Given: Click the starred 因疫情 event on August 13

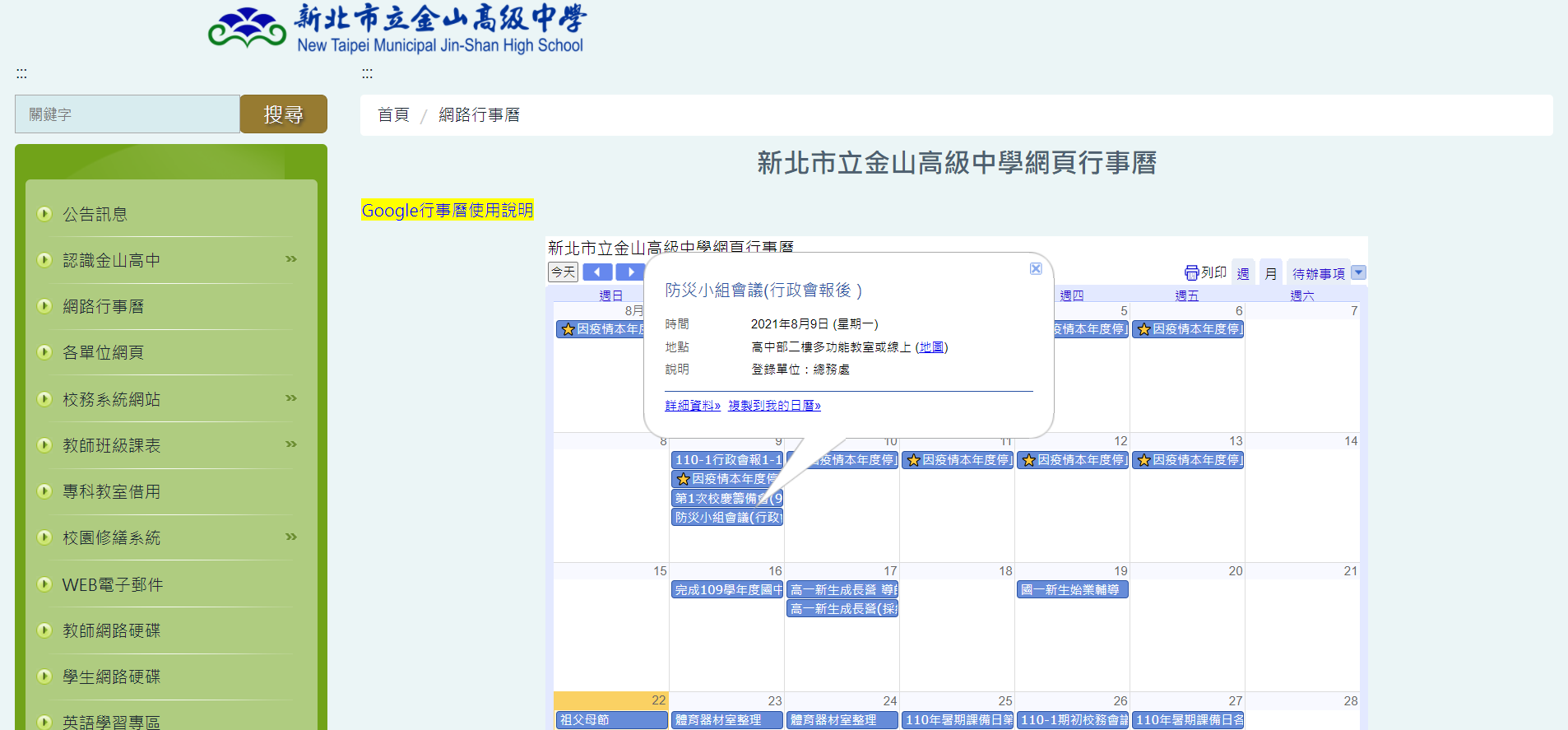Looking at the screenshot, I should point(1188,460).
